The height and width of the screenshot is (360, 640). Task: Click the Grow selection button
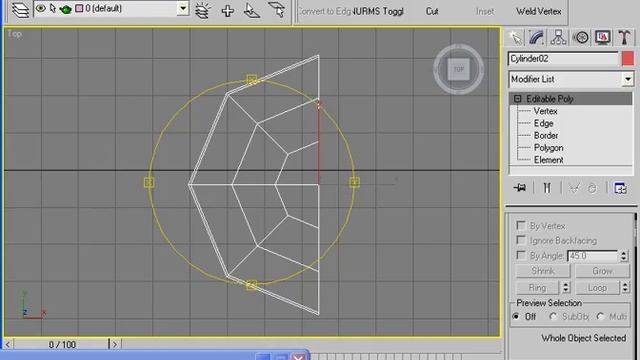(602, 271)
